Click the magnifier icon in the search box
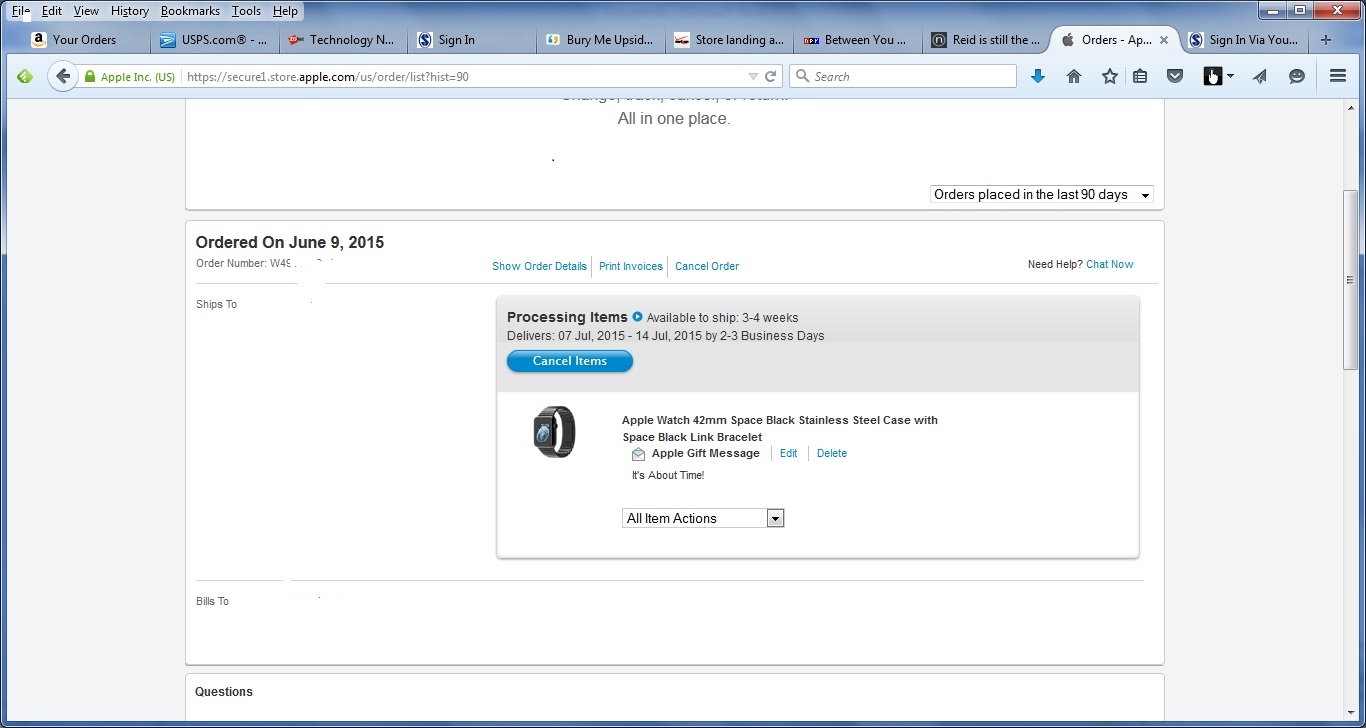This screenshot has height=728, width=1366. (802, 76)
